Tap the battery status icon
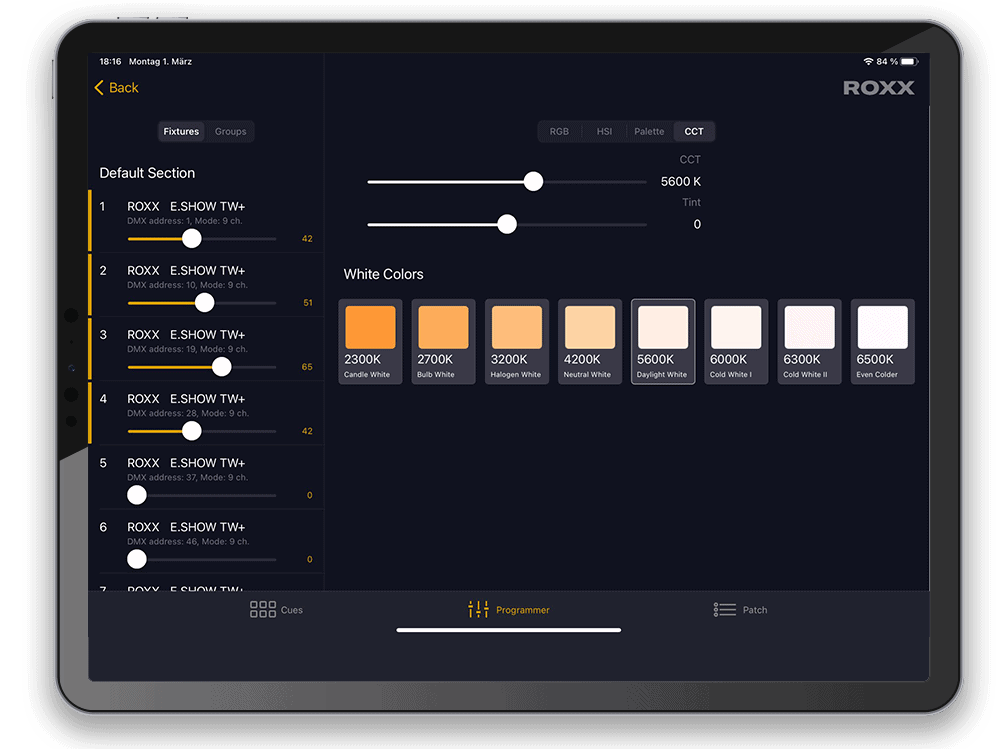 pyautogui.click(x=909, y=62)
